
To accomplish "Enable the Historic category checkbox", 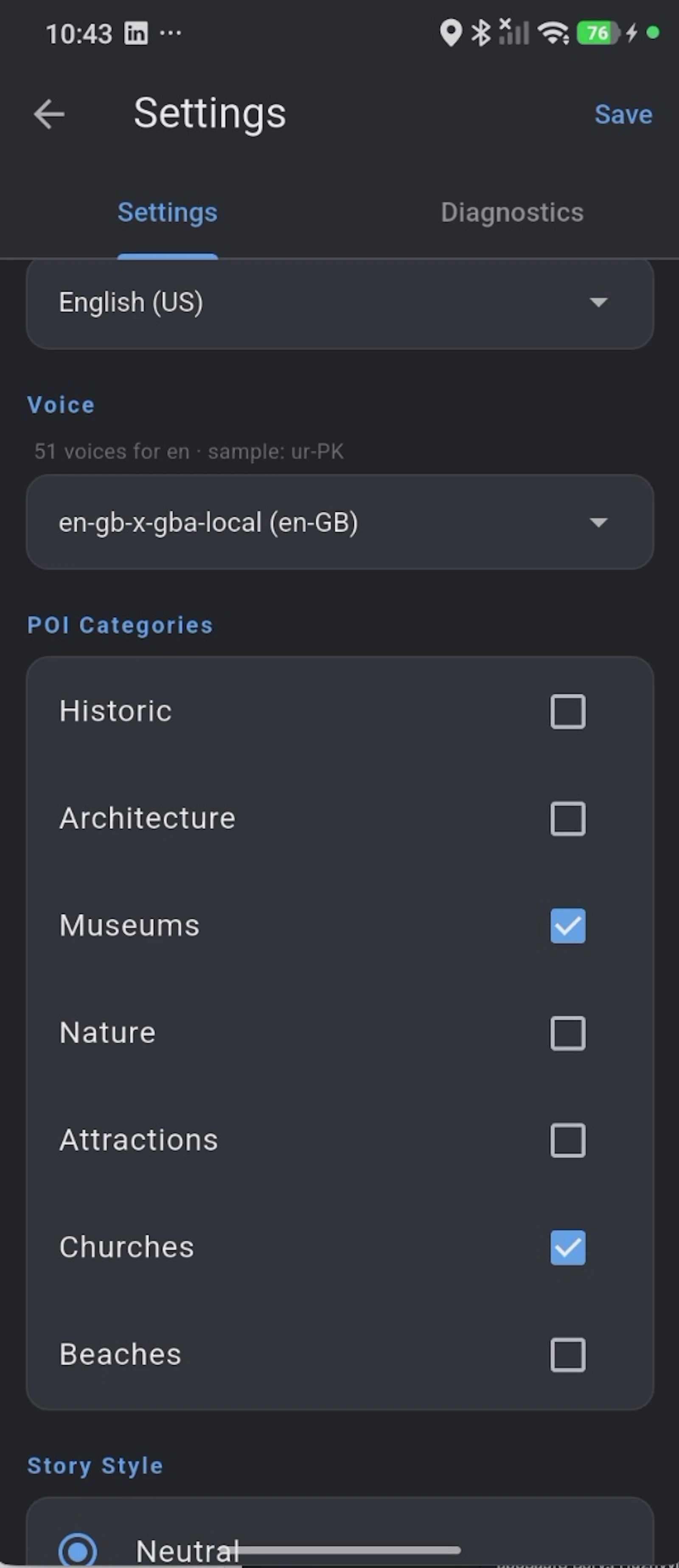I will tap(567, 711).
